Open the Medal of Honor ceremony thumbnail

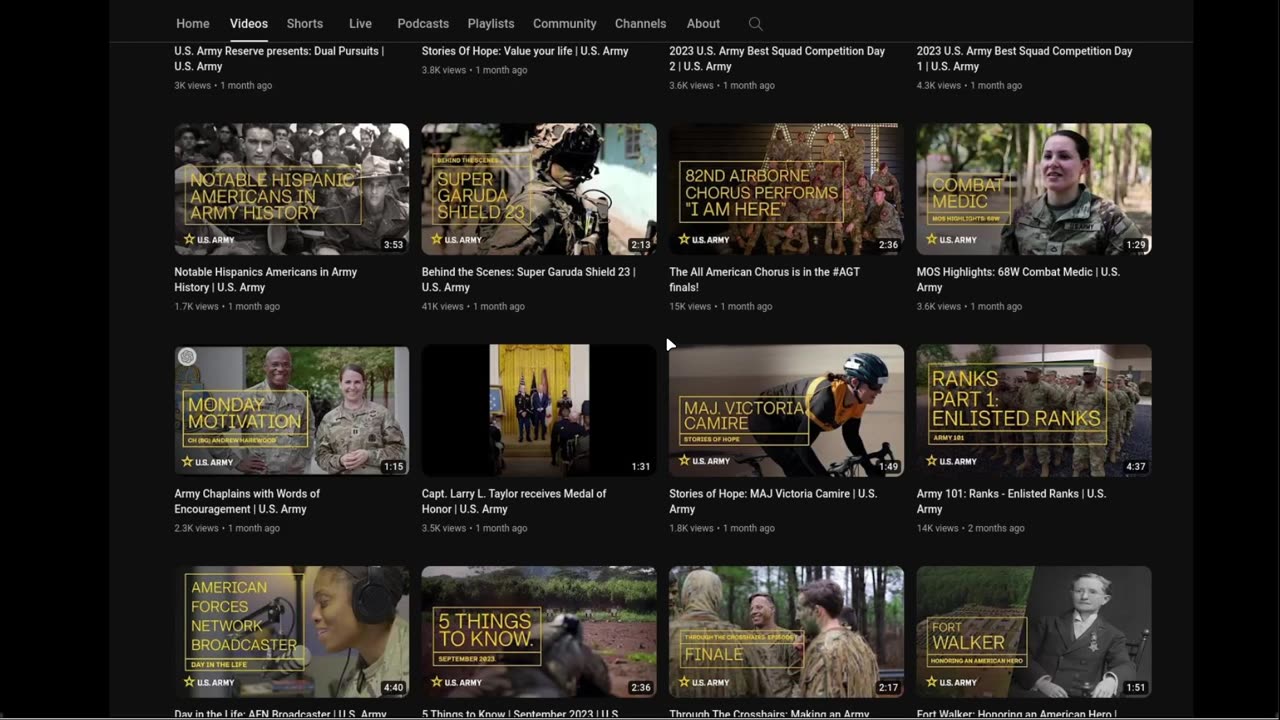pos(539,411)
